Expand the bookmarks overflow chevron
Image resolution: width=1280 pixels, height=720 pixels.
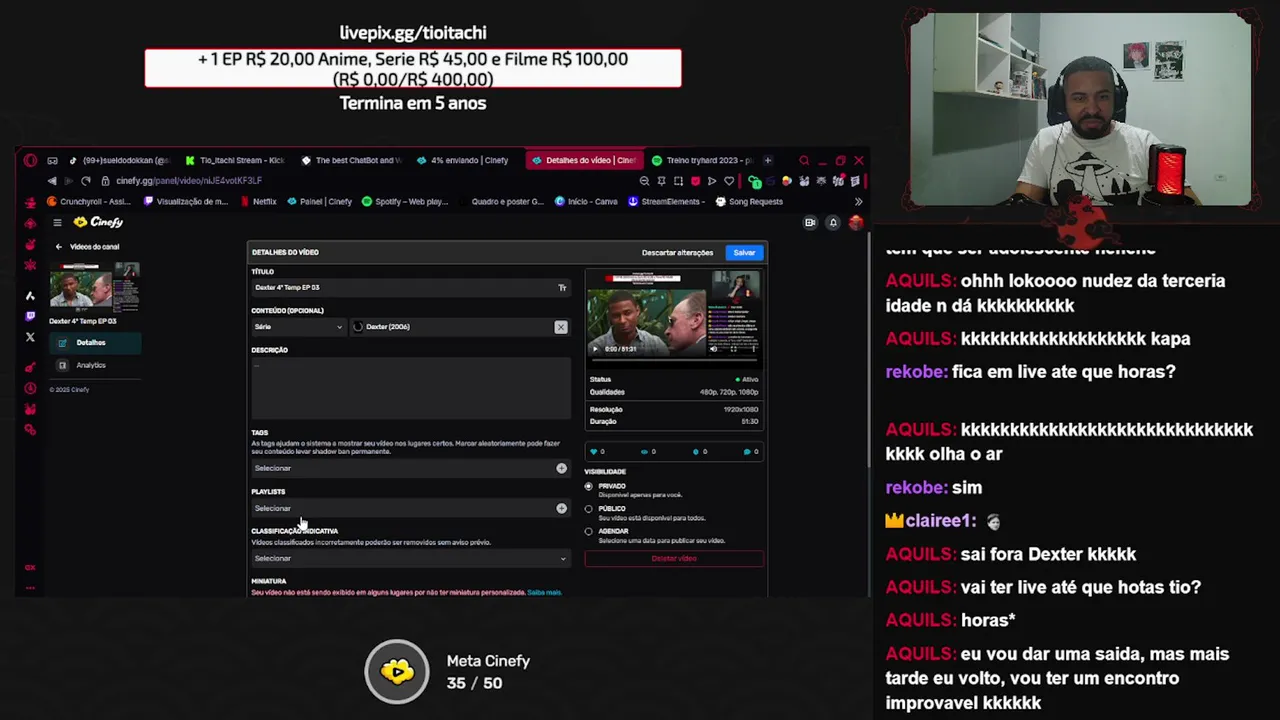tap(858, 202)
